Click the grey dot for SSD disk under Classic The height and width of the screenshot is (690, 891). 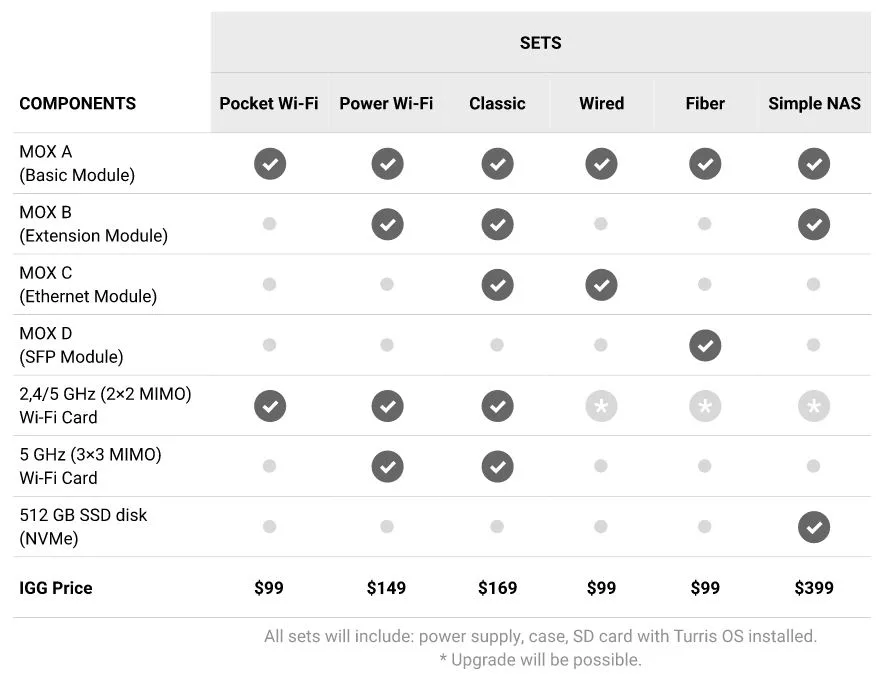click(497, 526)
